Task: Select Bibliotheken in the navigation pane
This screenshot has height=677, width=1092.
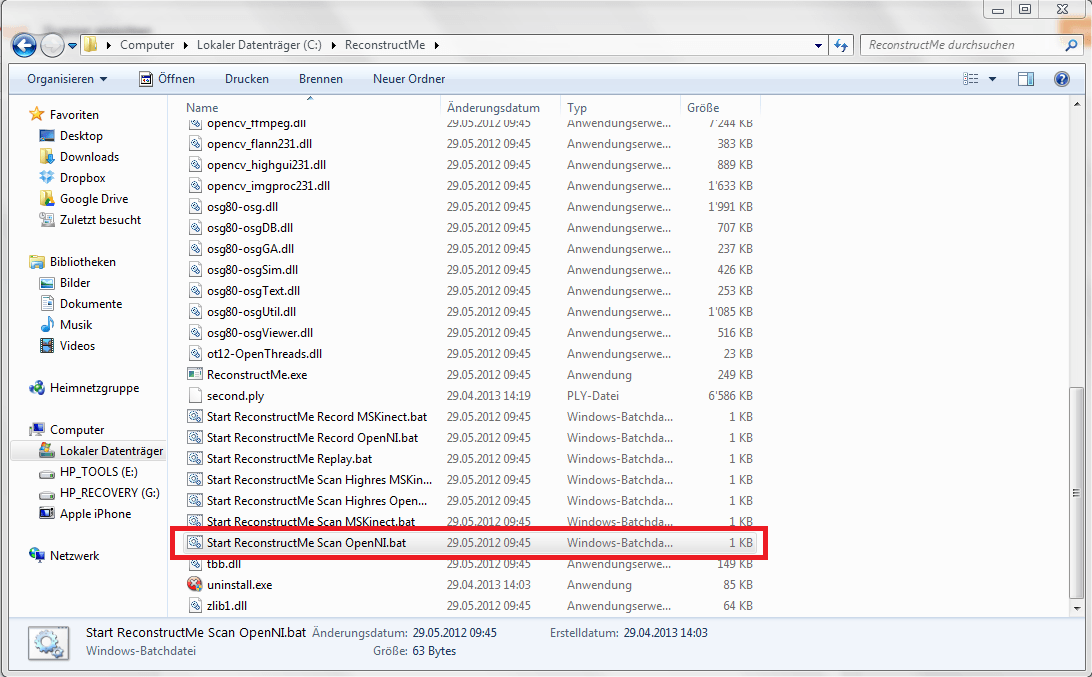Action: point(82,262)
